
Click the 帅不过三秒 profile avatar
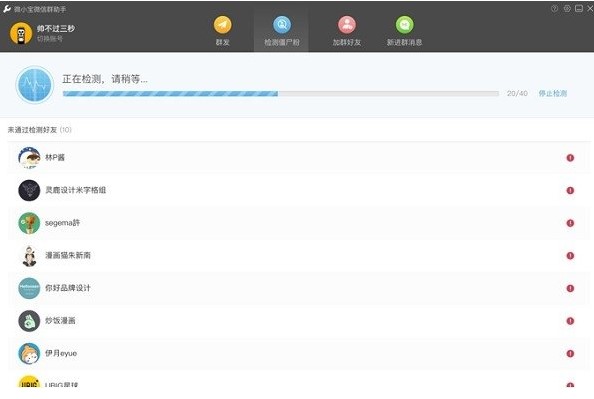21,33
